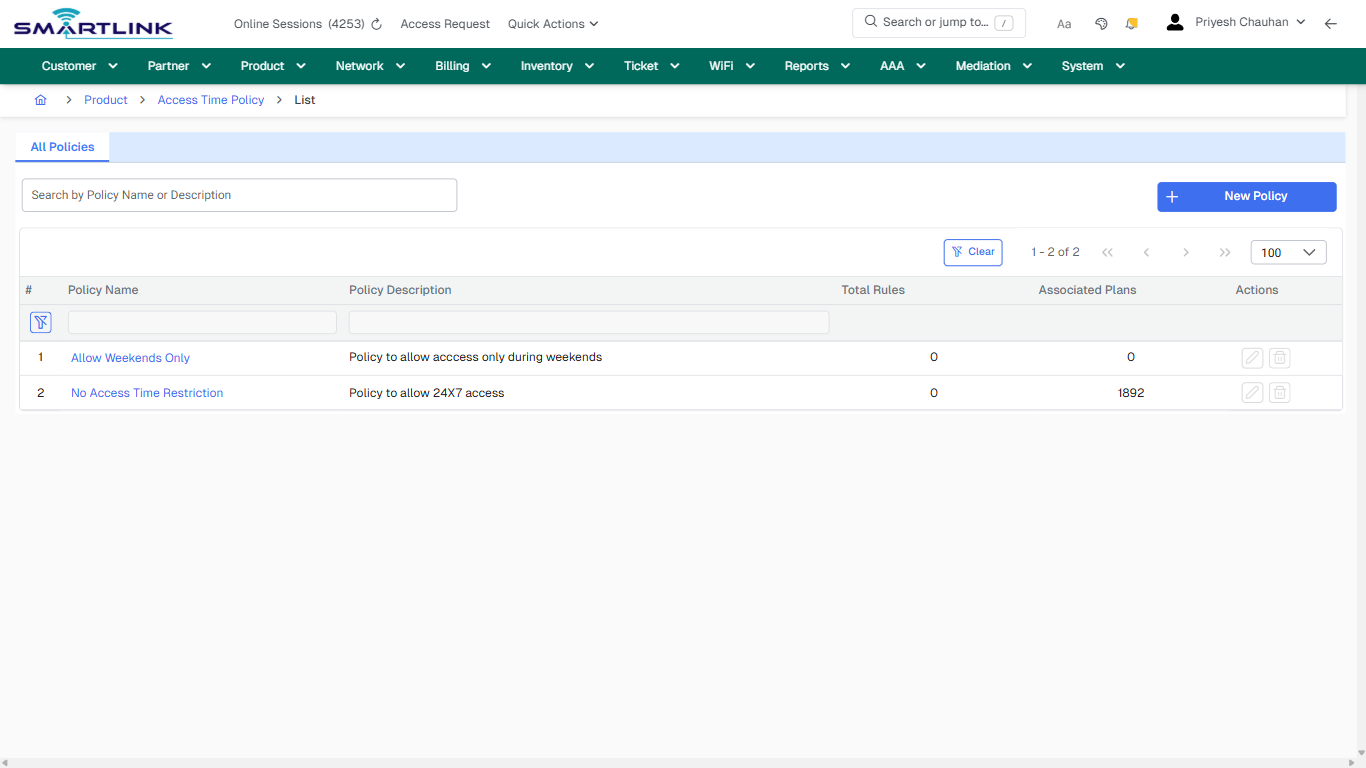Open the theme palette picker
The height and width of the screenshot is (768, 1366).
1101,23
